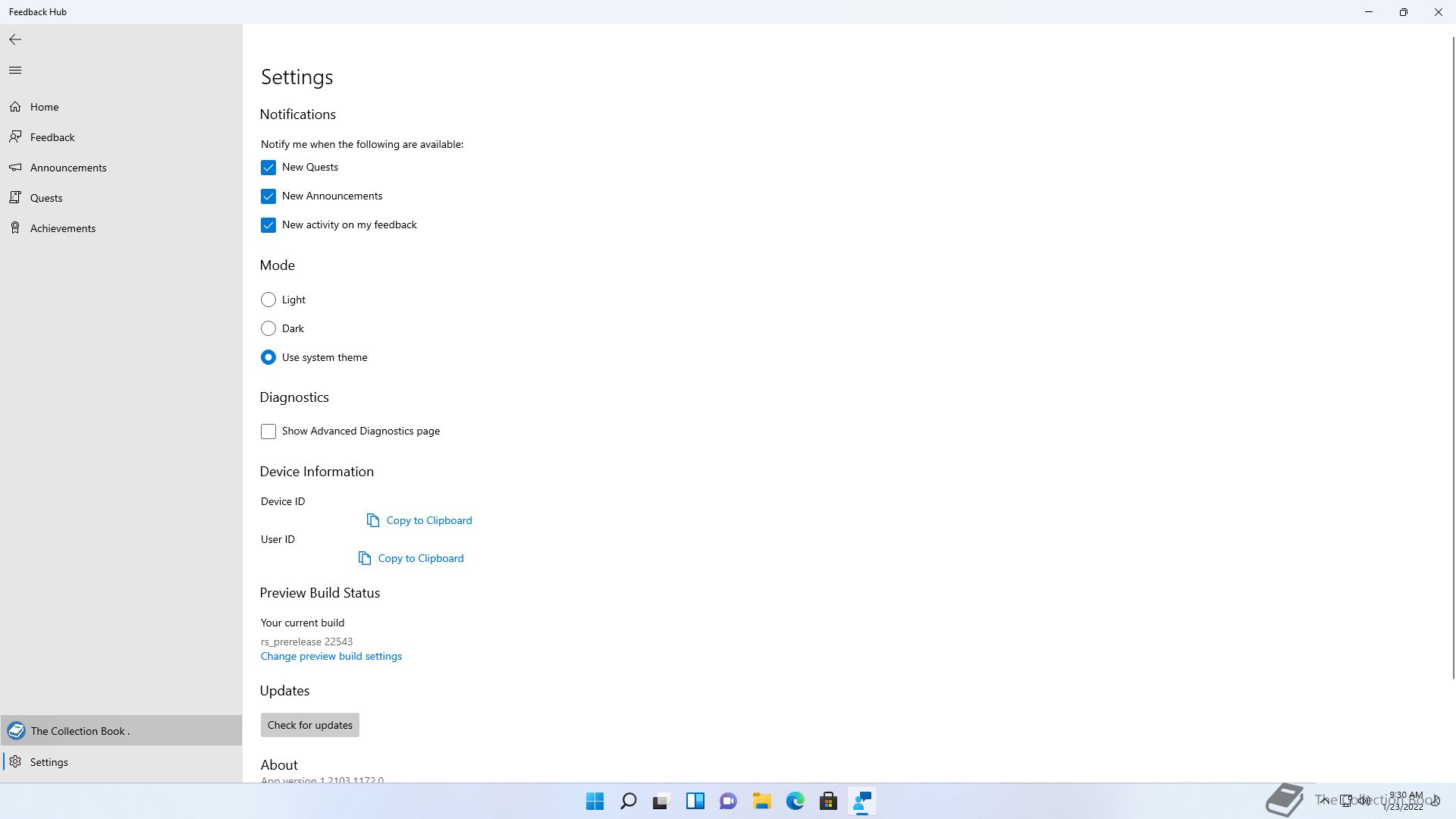Click the Home house icon

[15, 107]
